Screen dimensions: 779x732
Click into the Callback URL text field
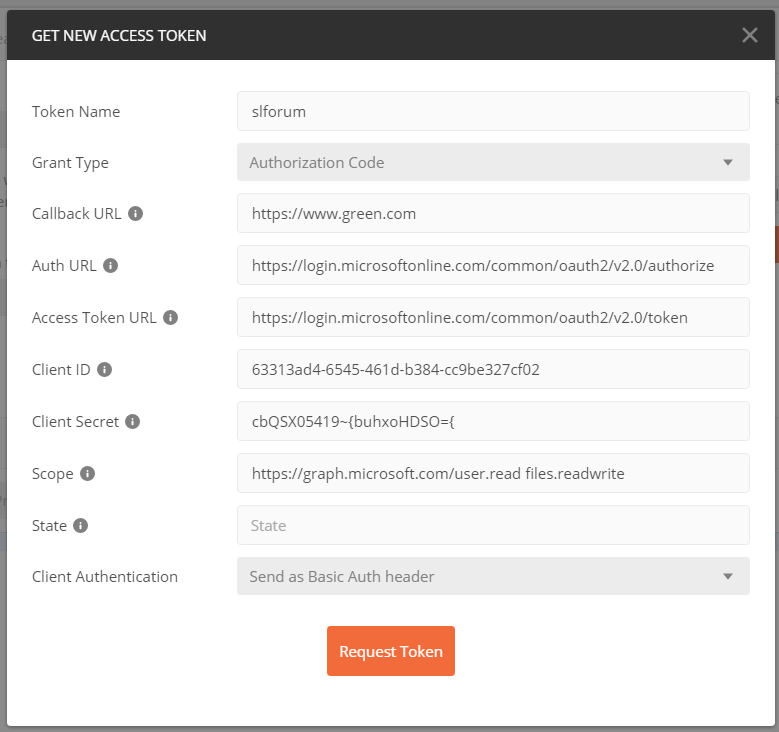click(x=493, y=213)
